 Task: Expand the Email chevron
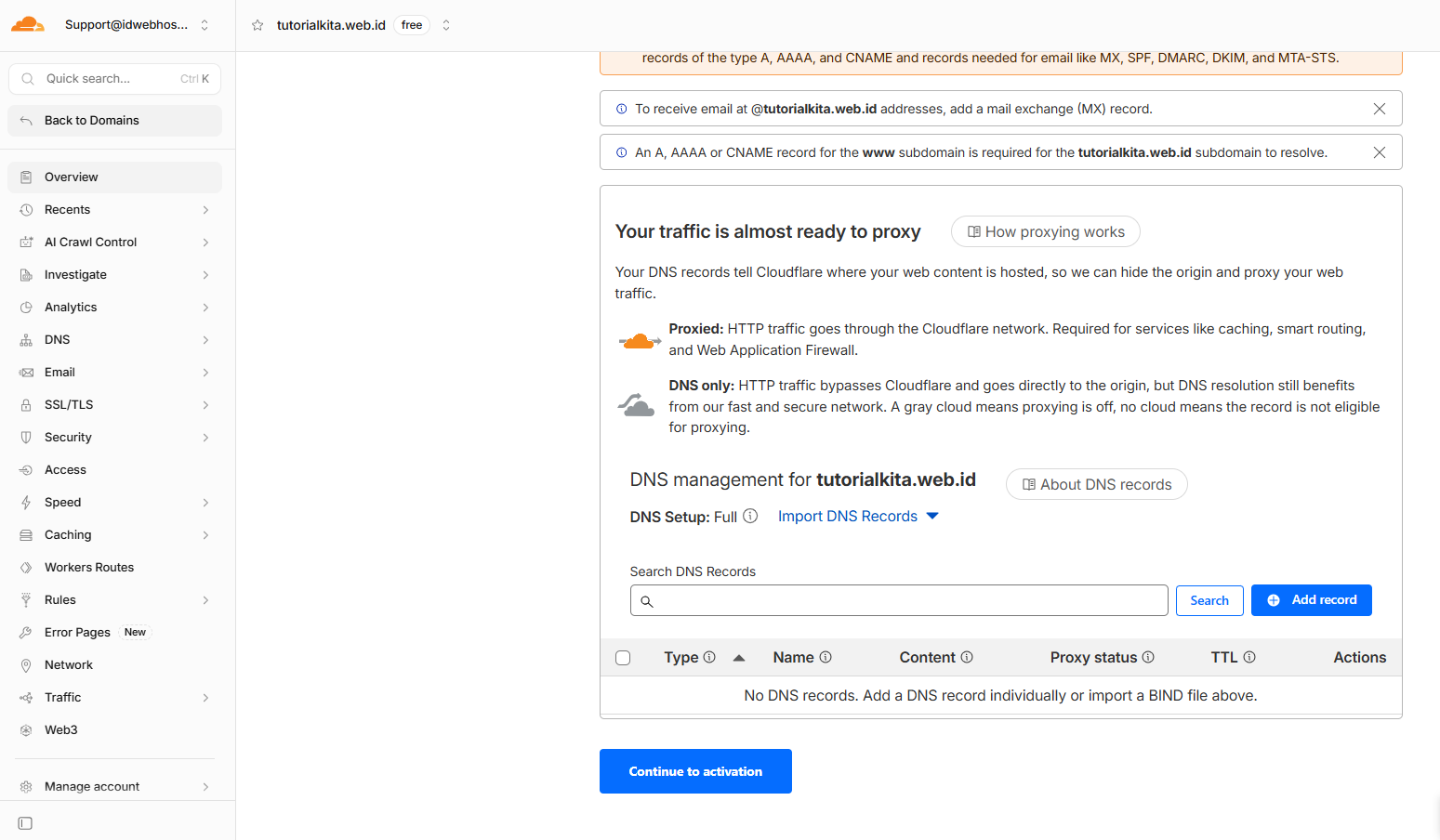[x=205, y=373]
